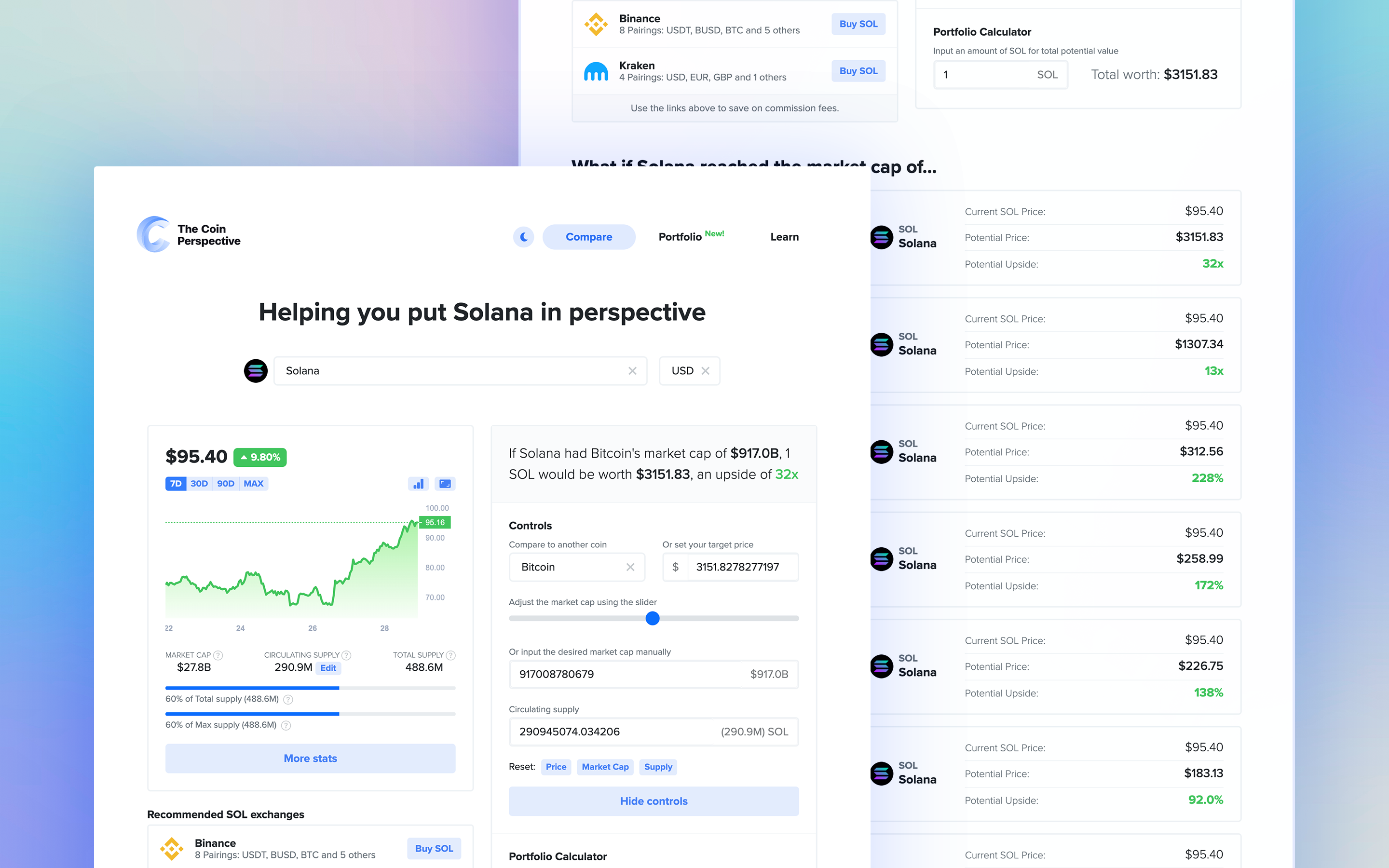Click the Hide controls button
This screenshot has height=868, width=1389.
click(653, 800)
